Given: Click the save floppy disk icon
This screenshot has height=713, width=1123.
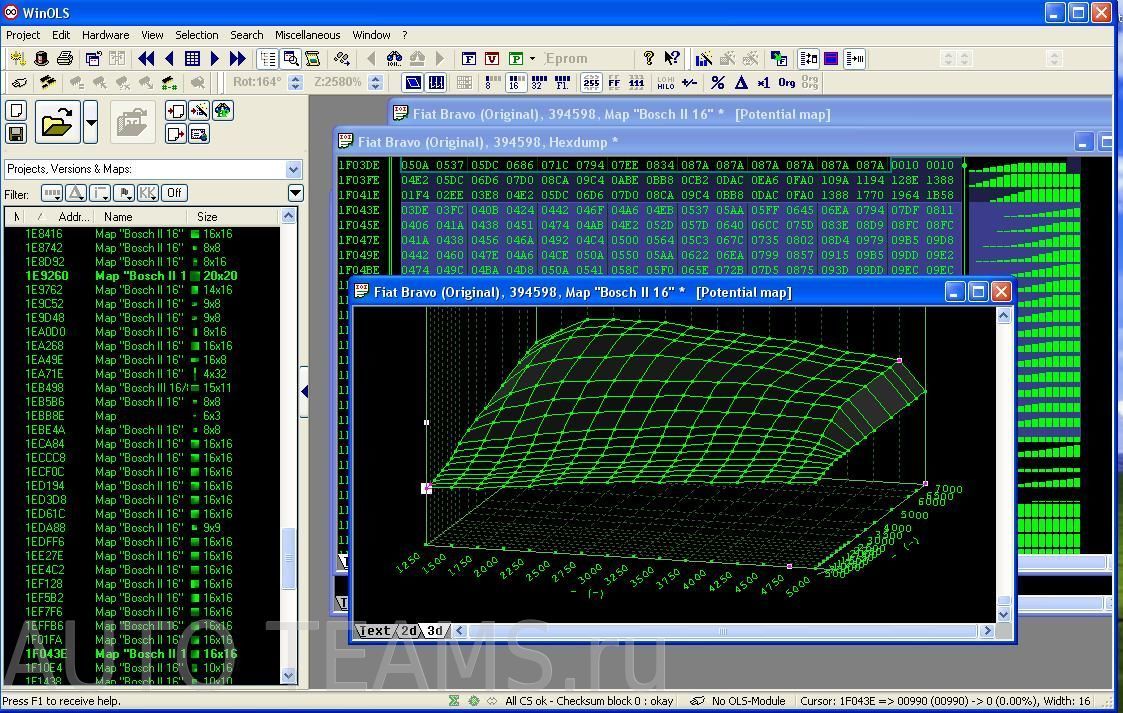Looking at the screenshot, I should 16,134.
